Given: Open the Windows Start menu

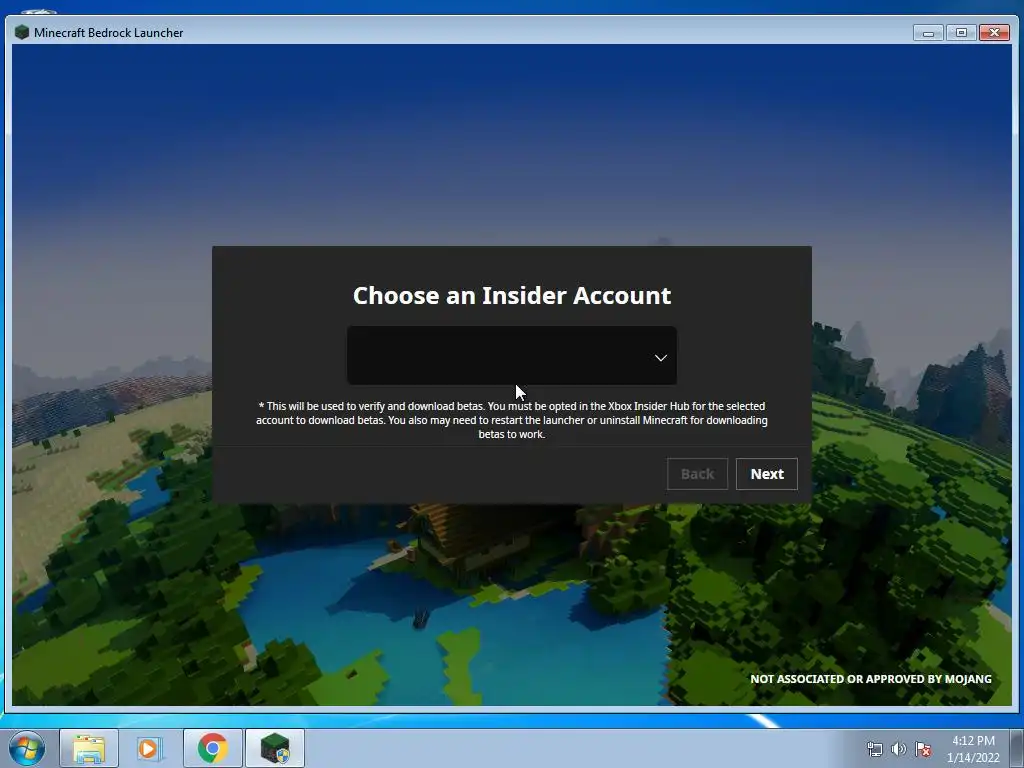Looking at the screenshot, I should click(x=27, y=748).
